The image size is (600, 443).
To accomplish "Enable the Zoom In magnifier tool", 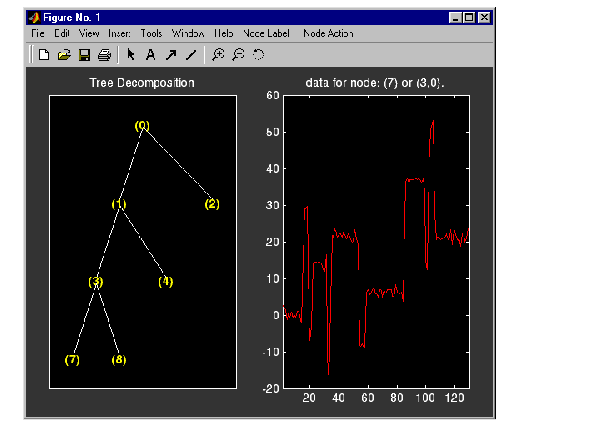I will click(218, 55).
